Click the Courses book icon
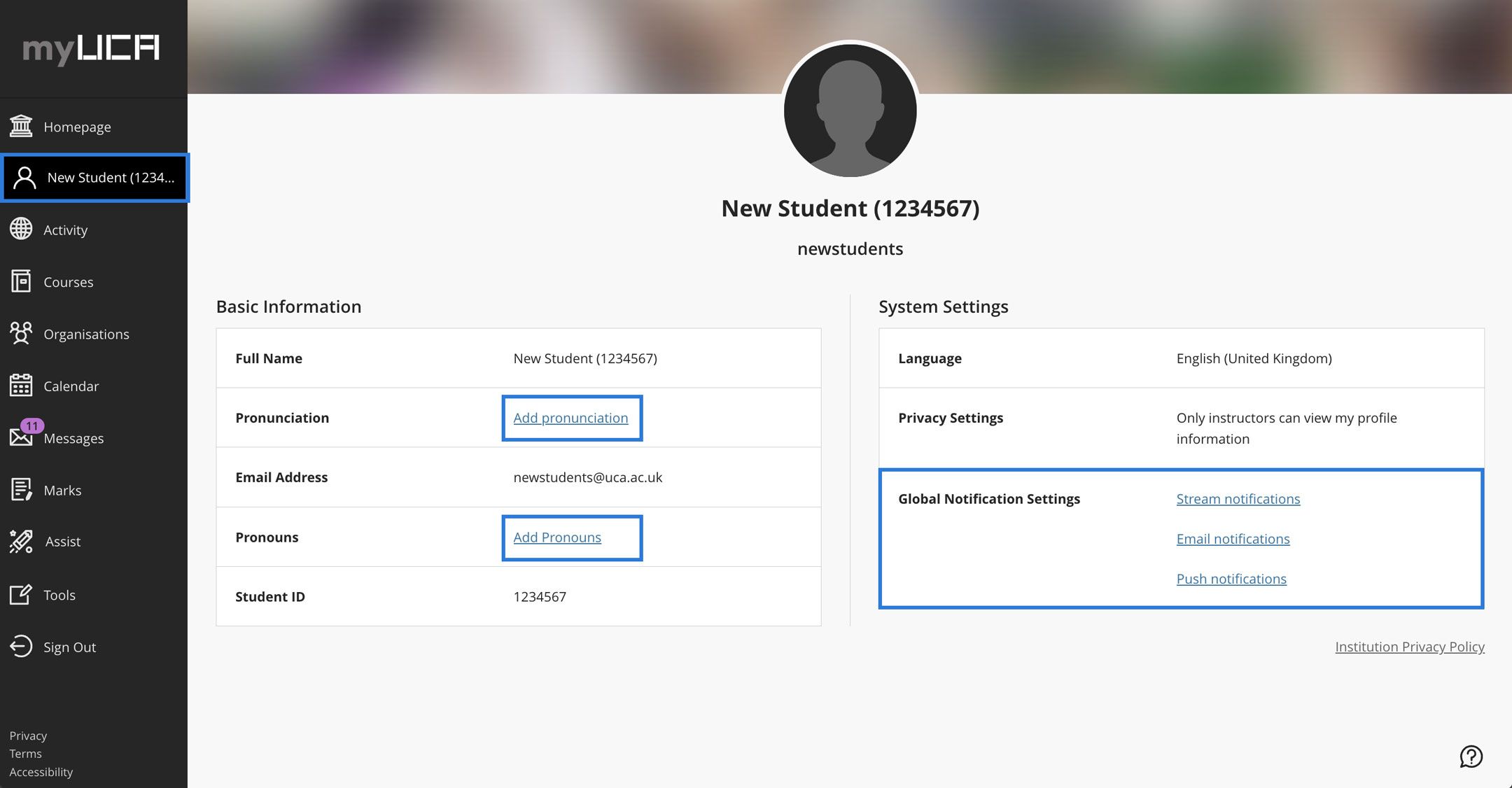This screenshot has width=1512, height=788. (21, 281)
